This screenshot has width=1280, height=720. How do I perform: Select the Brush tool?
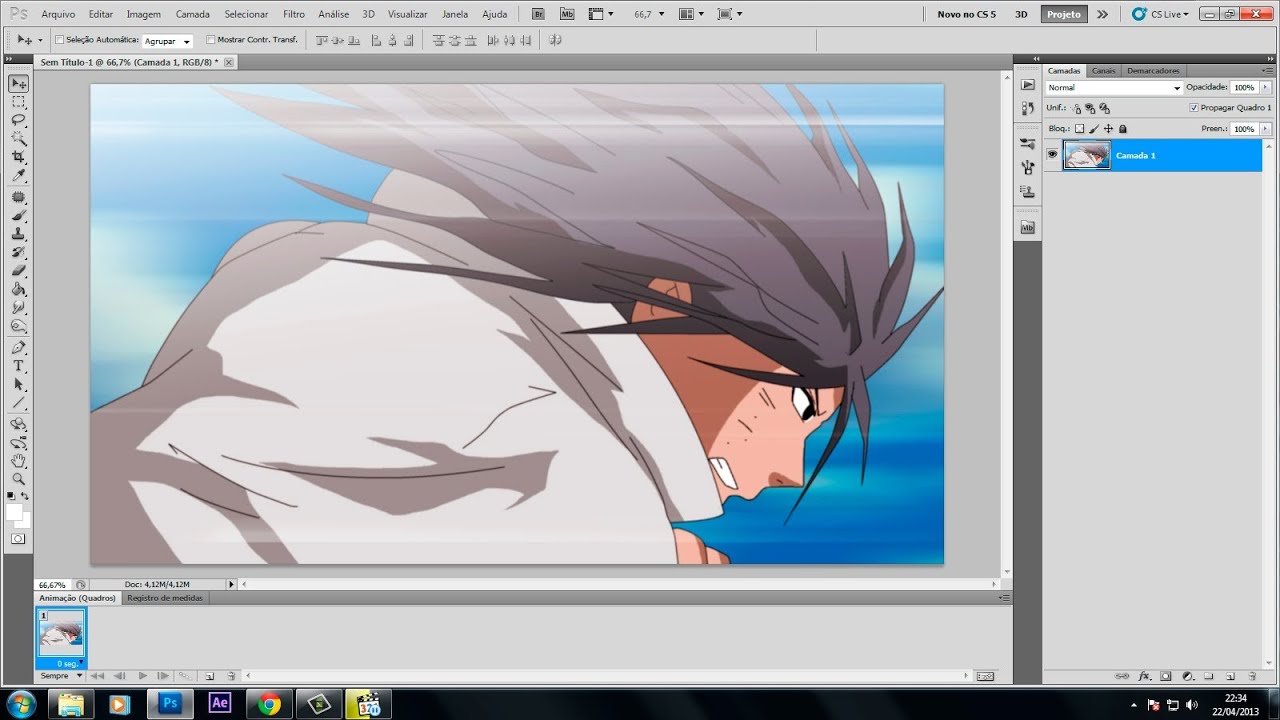[18, 215]
